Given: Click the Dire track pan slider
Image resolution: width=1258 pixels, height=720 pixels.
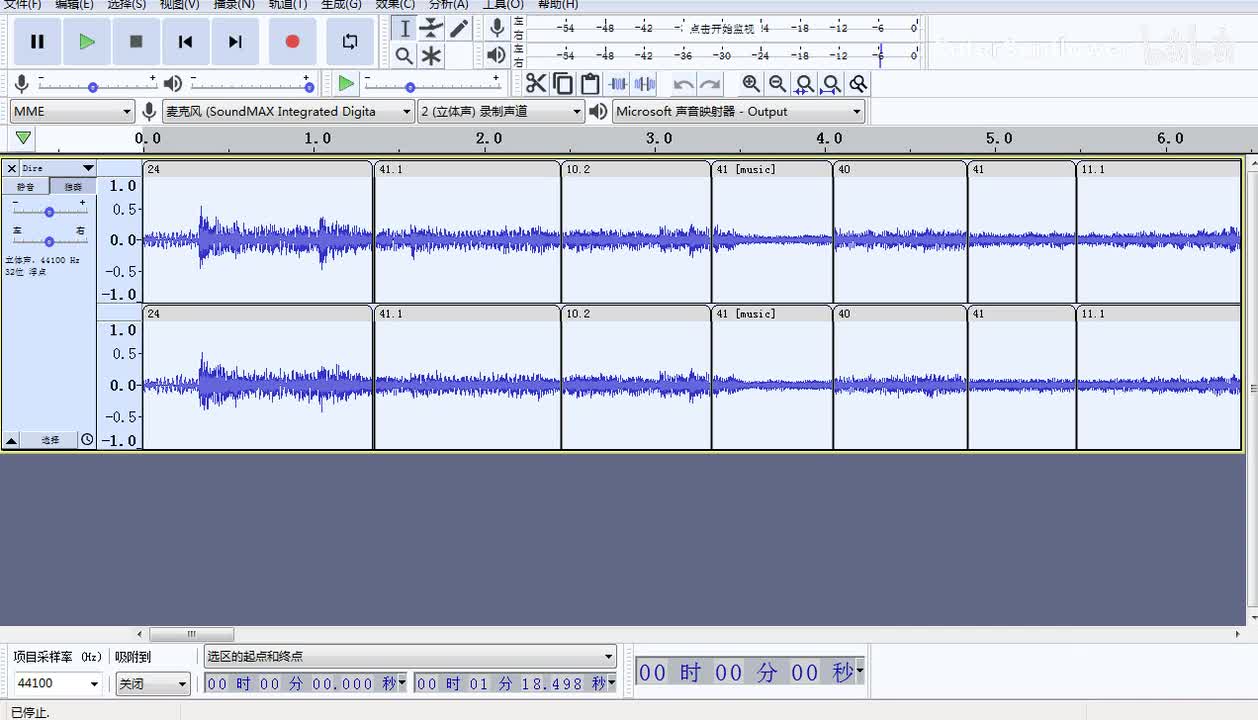Looking at the screenshot, I should pyautogui.click(x=49, y=241).
